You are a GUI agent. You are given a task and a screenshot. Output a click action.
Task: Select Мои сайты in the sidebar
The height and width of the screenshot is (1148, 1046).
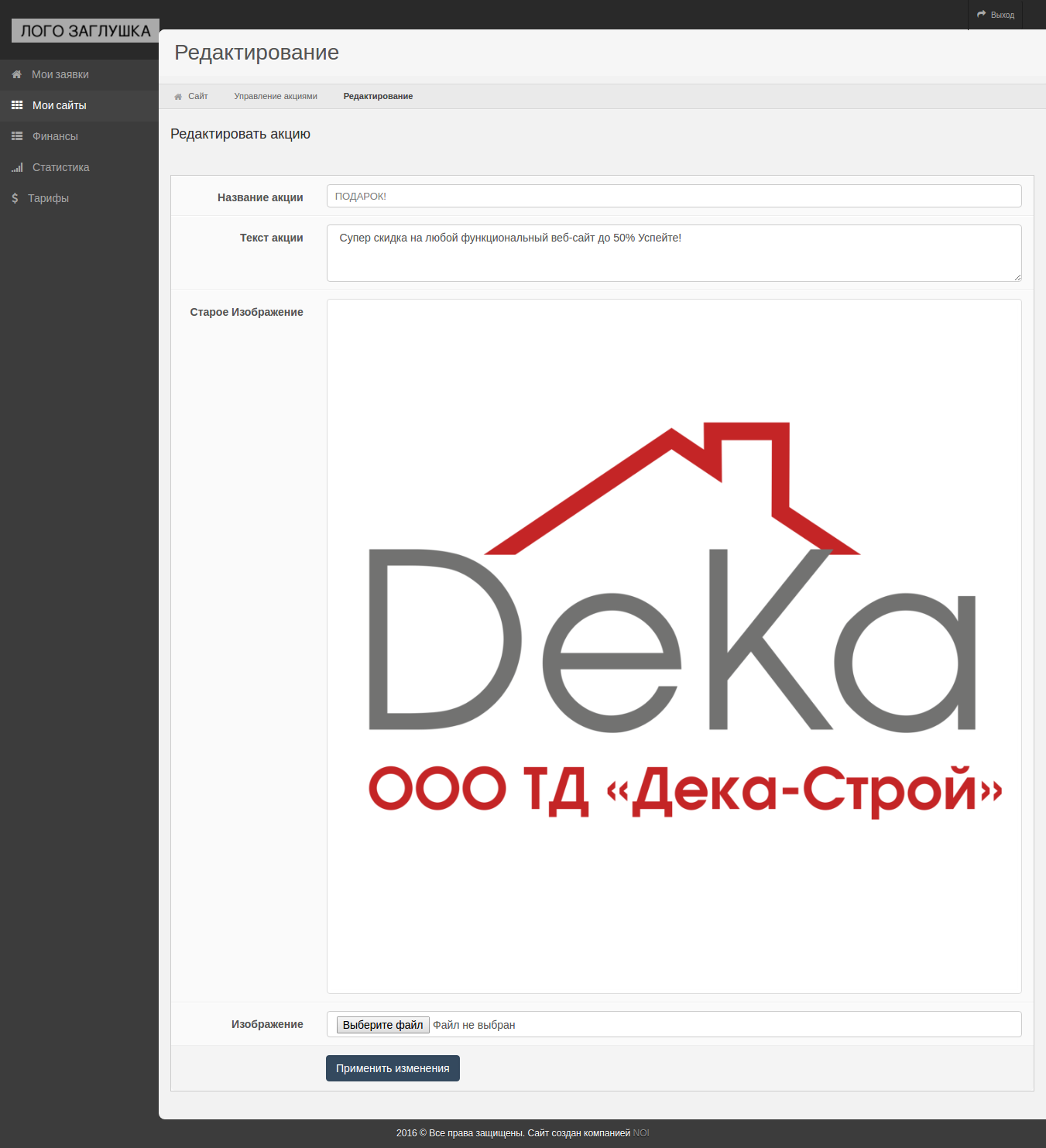pyautogui.click(x=79, y=105)
